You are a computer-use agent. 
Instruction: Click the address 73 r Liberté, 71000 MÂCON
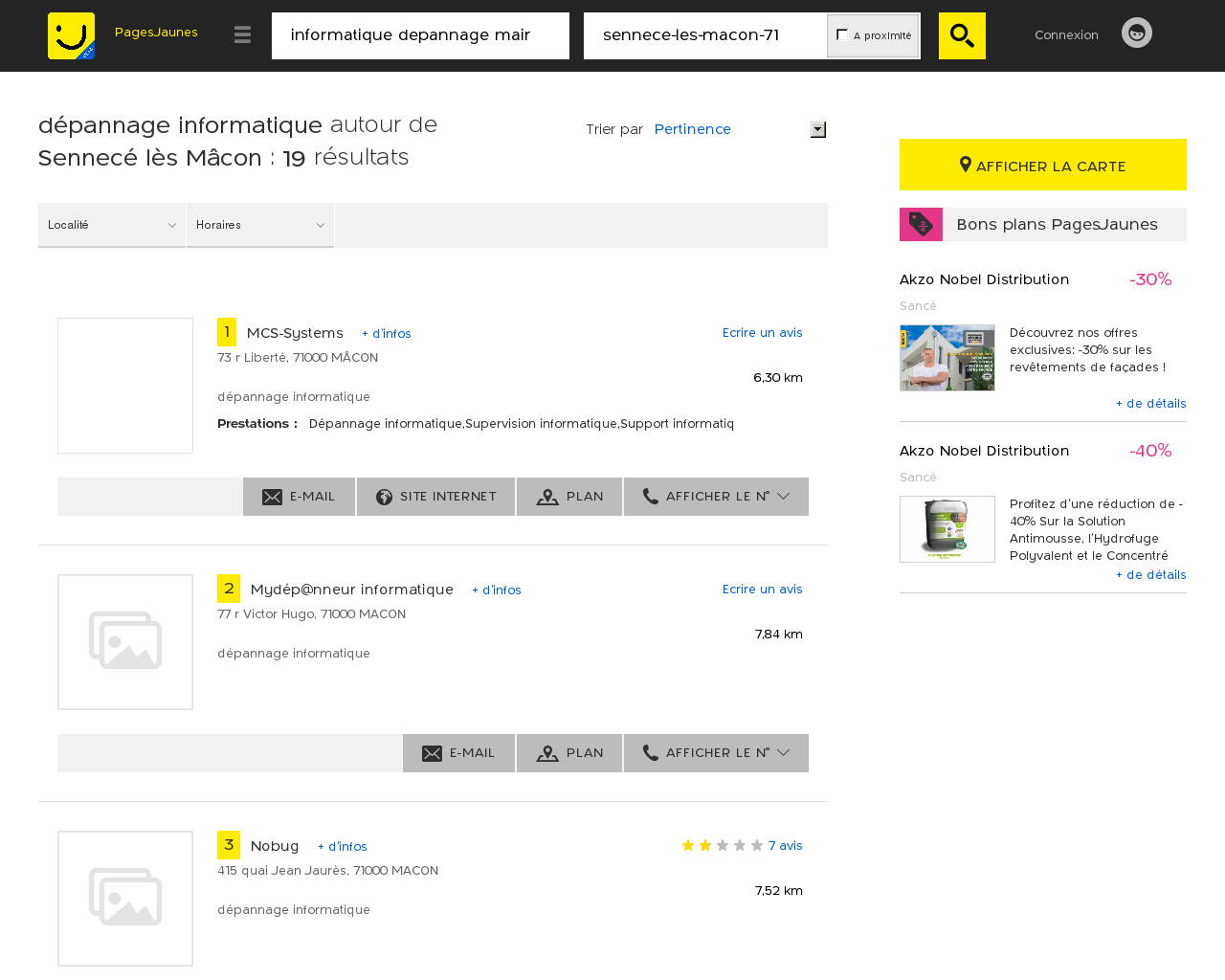click(x=298, y=358)
